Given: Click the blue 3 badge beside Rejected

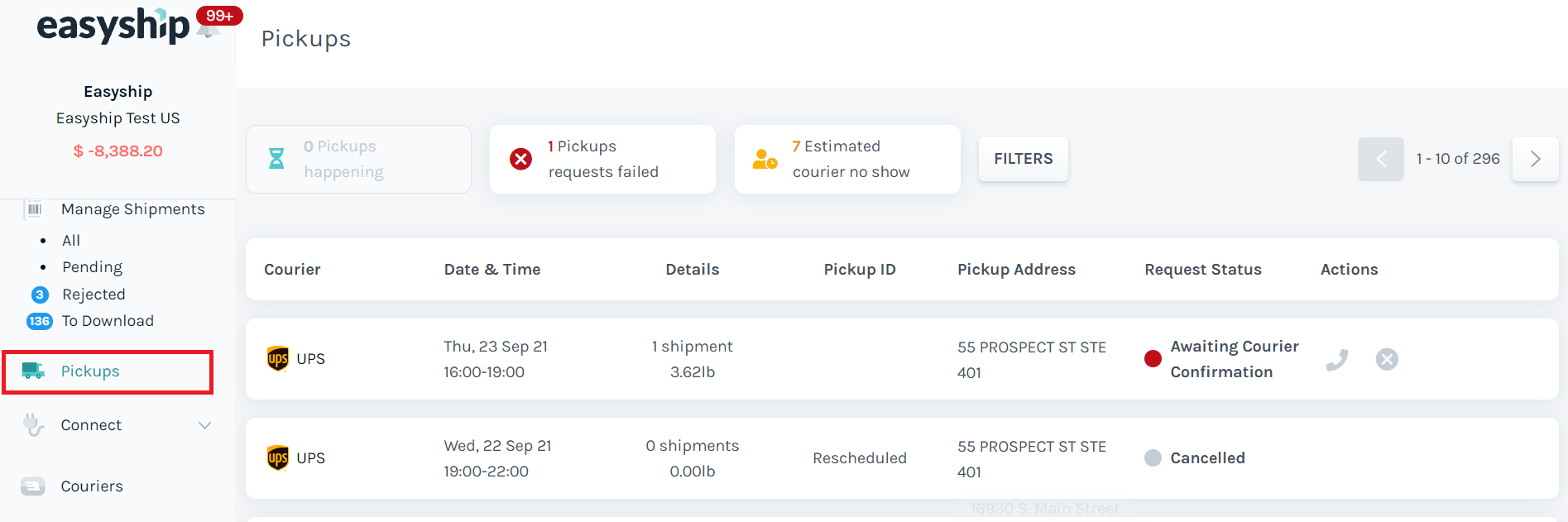Looking at the screenshot, I should 40,295.
